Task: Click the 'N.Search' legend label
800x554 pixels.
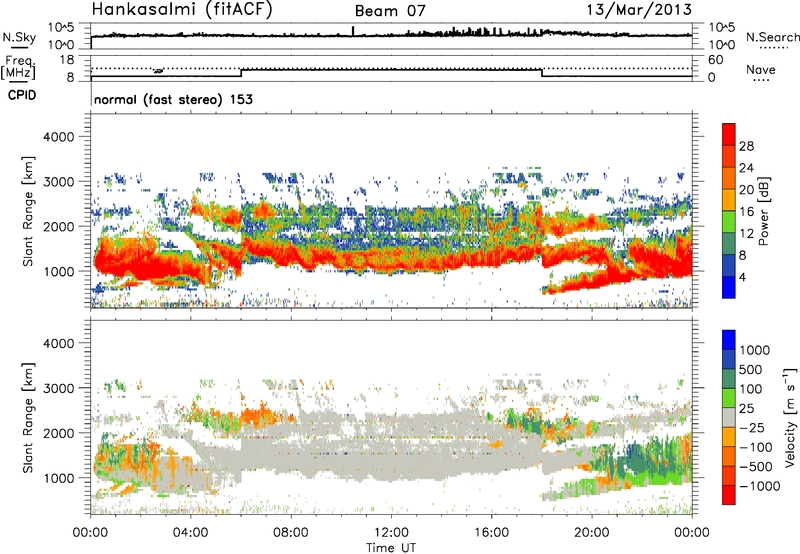Action: pyautogui.click(x=773, y=37)
